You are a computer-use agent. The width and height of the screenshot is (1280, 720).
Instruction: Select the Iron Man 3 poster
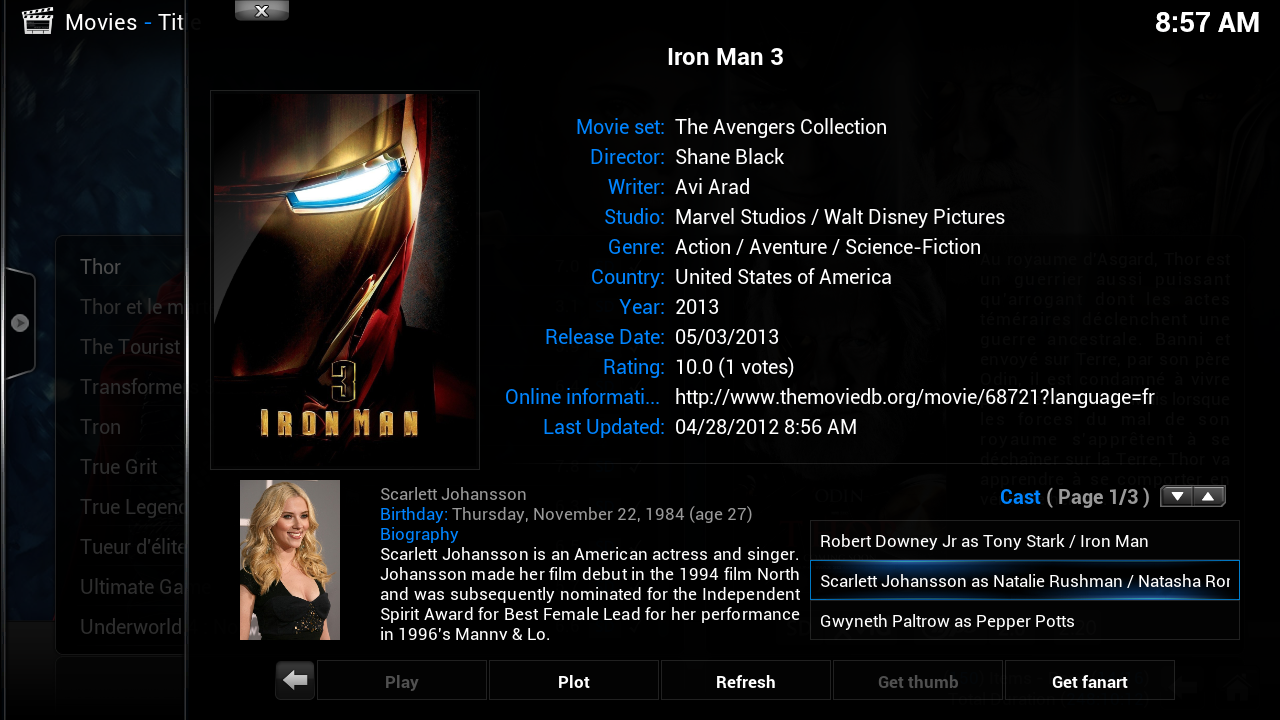(345, 280)
